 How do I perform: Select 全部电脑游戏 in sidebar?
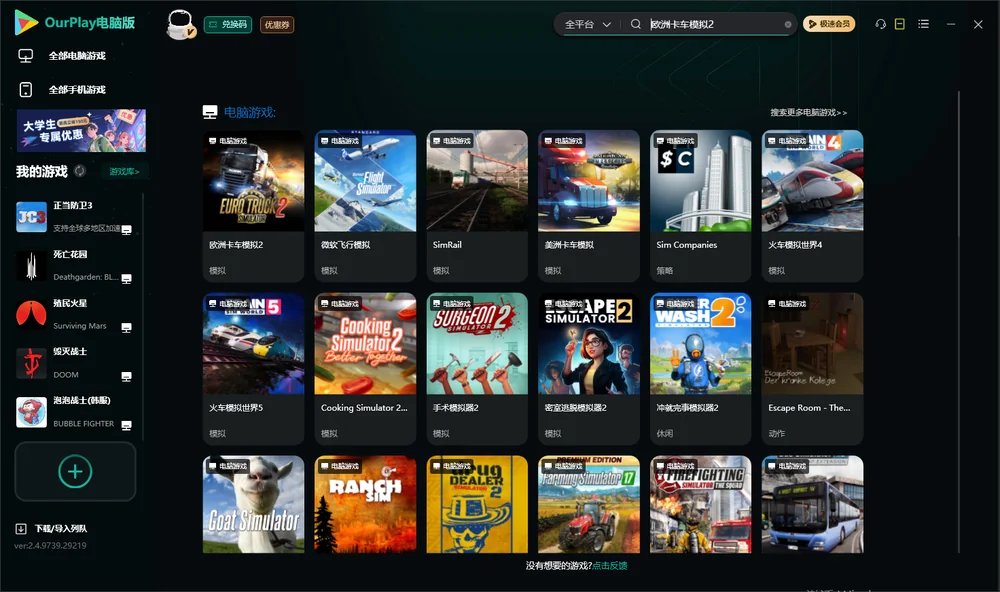coord(77,56)
